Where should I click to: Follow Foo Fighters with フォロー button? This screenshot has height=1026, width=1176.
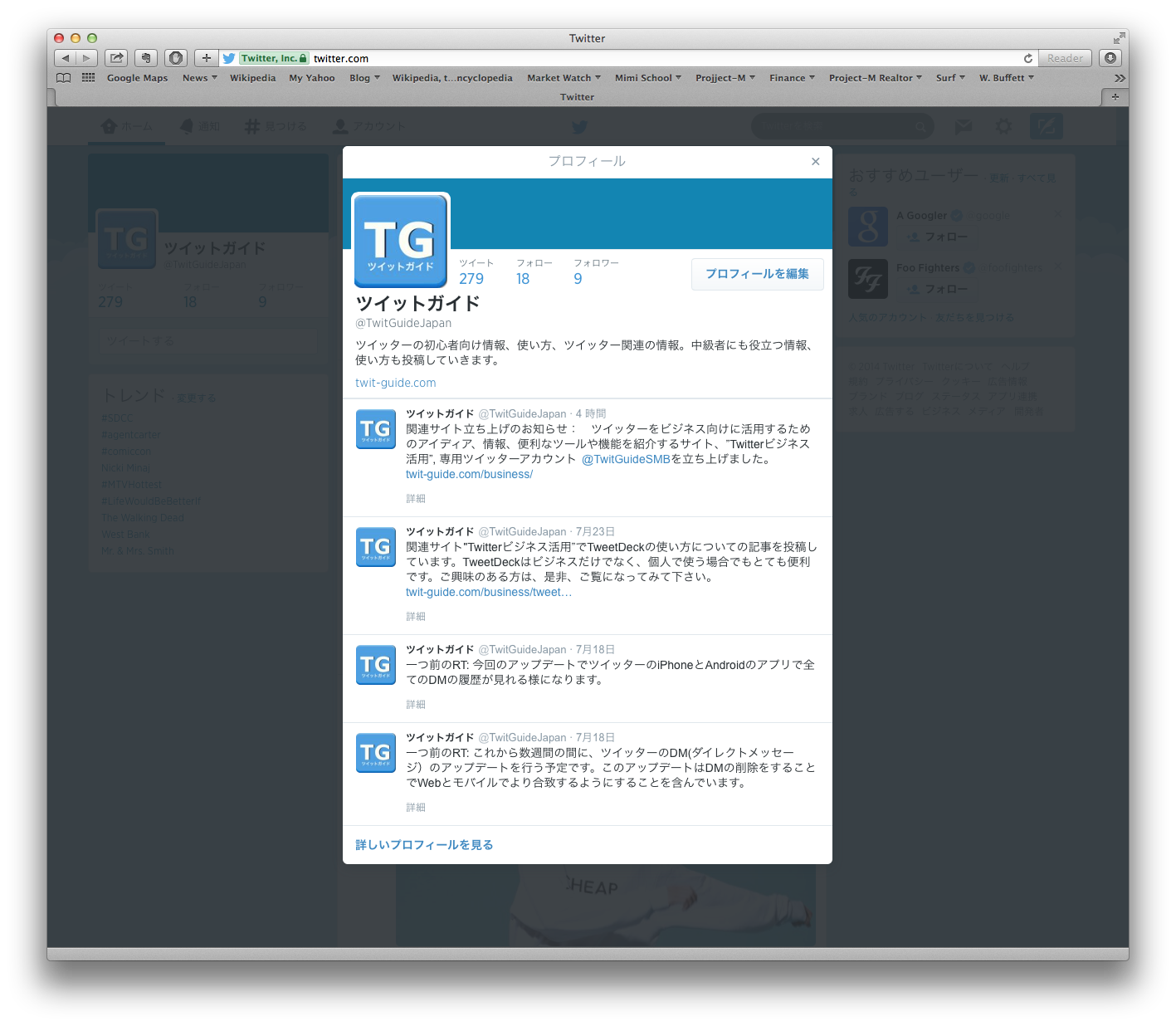point(937,289)
